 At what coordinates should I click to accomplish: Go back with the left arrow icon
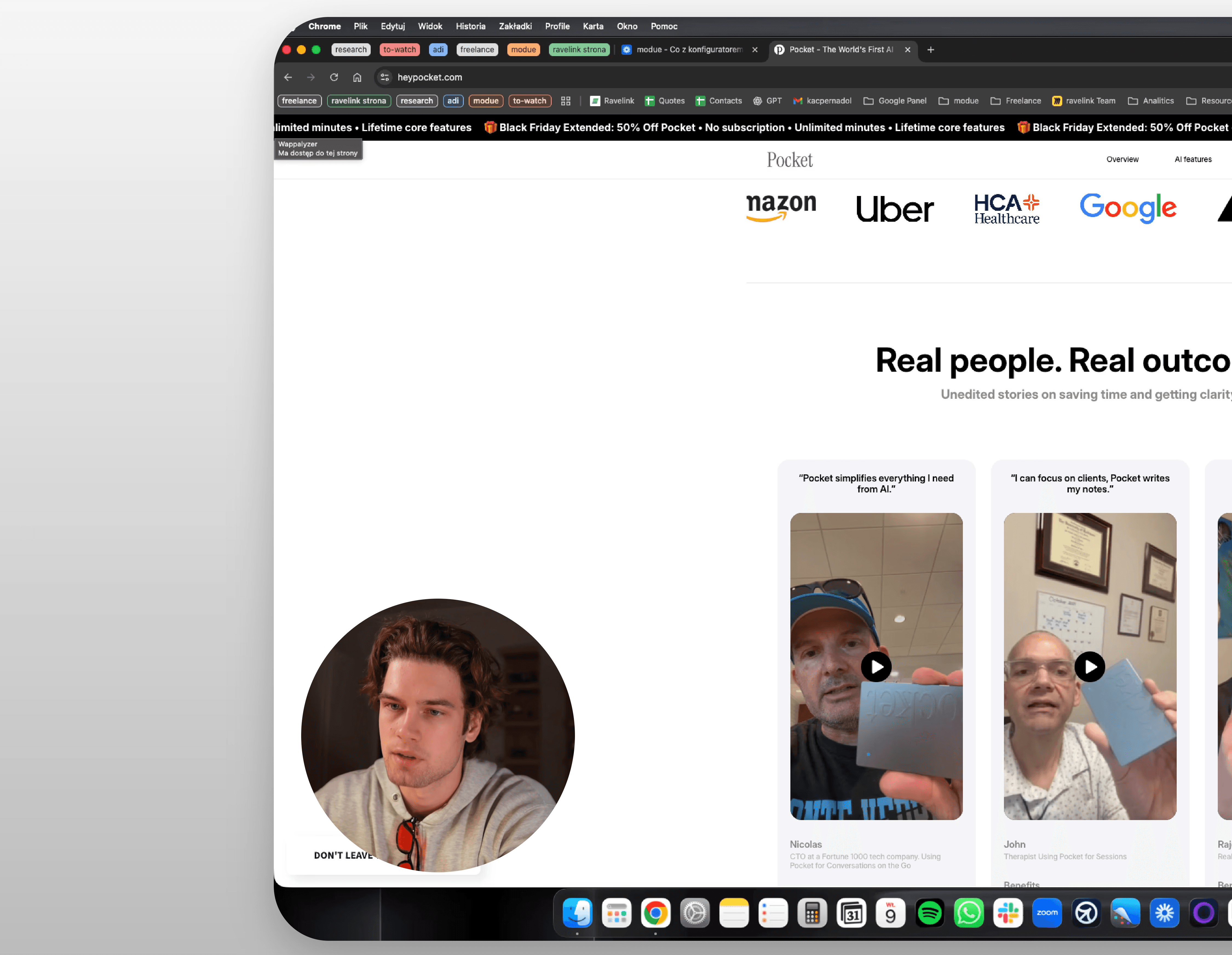288,77
